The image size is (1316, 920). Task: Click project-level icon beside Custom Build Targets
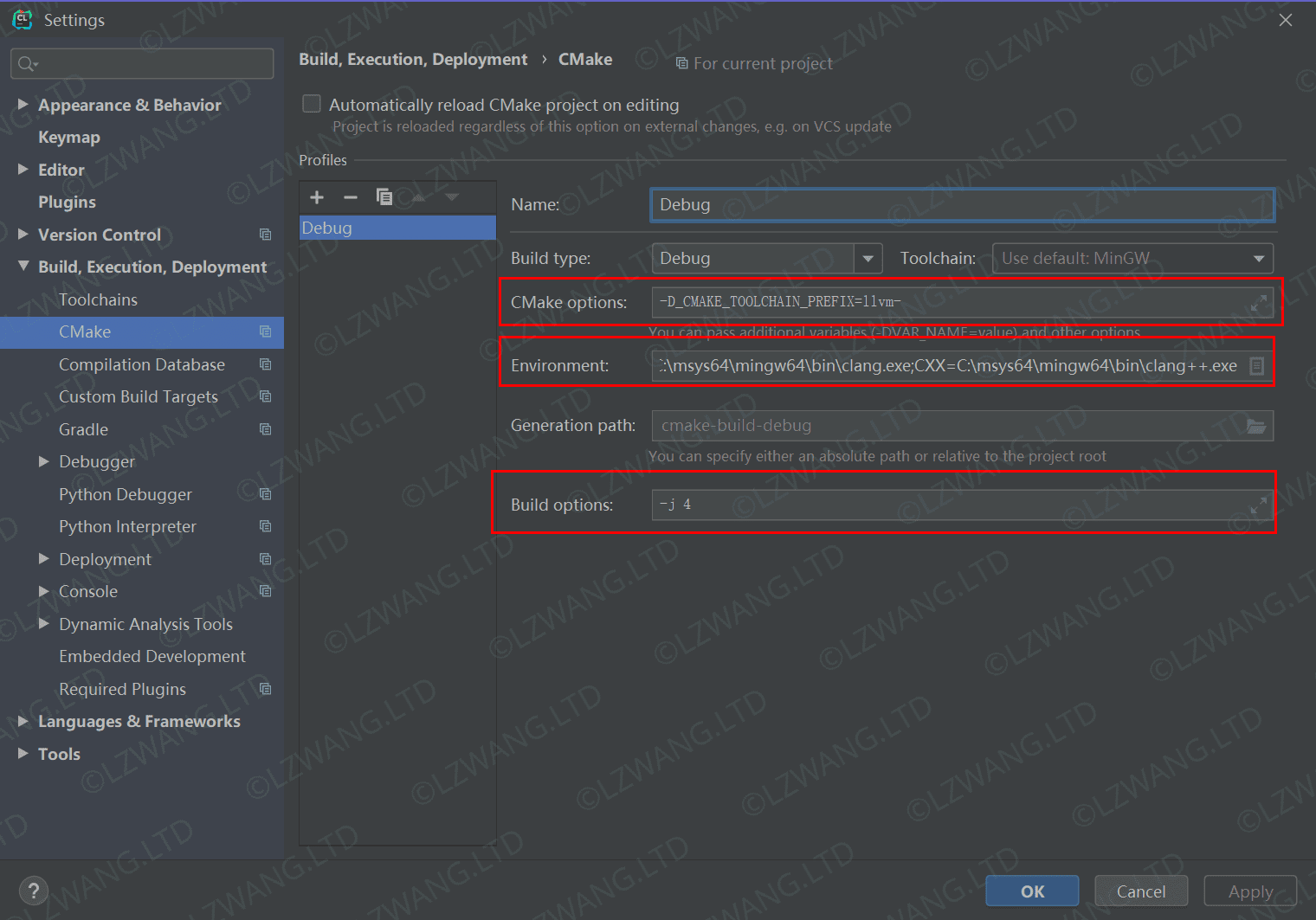(265, 396)
